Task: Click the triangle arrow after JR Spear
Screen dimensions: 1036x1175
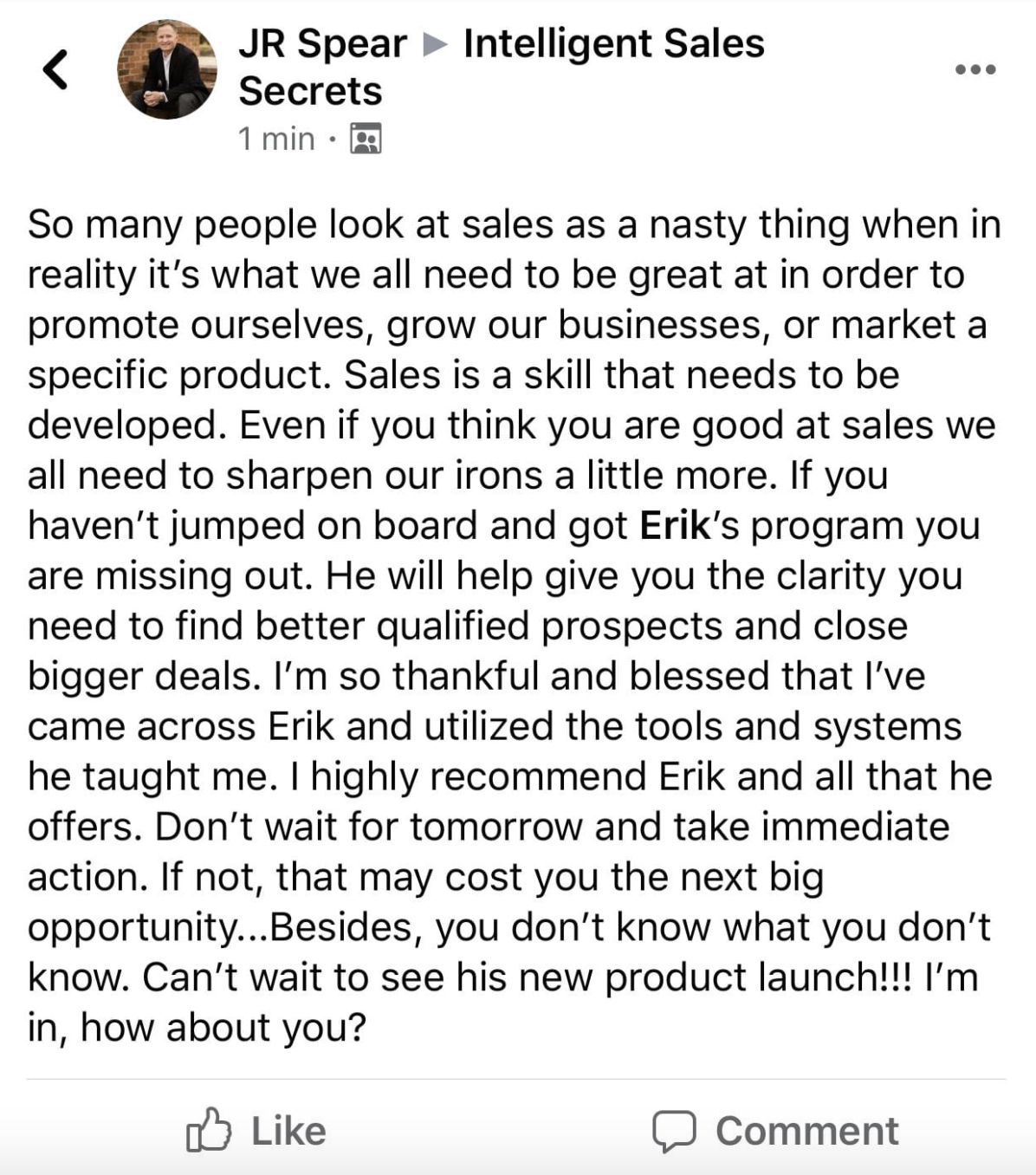Action: [436, 44]
